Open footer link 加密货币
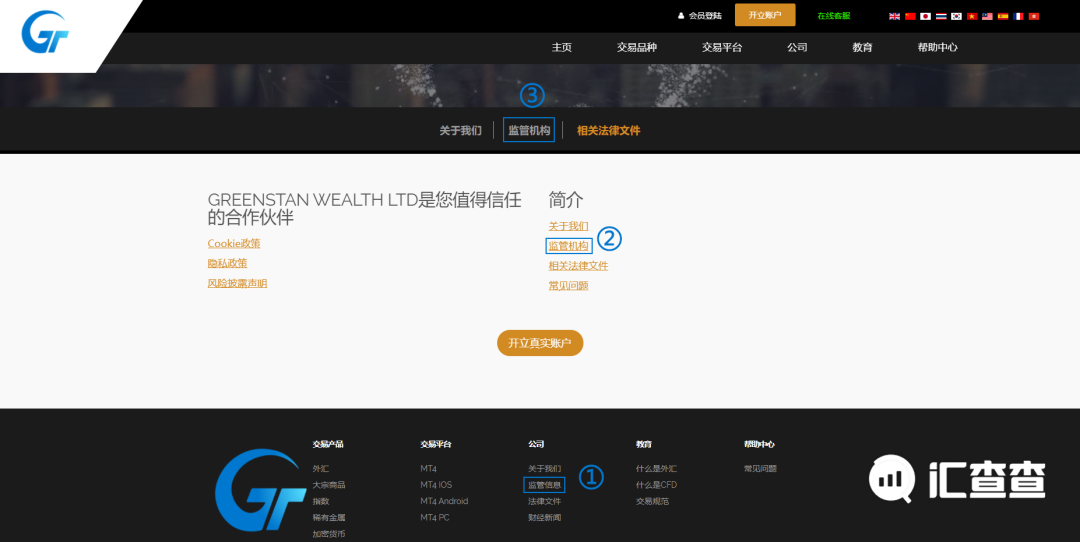This screenshot has height=542, width=1080. [329, 534]
